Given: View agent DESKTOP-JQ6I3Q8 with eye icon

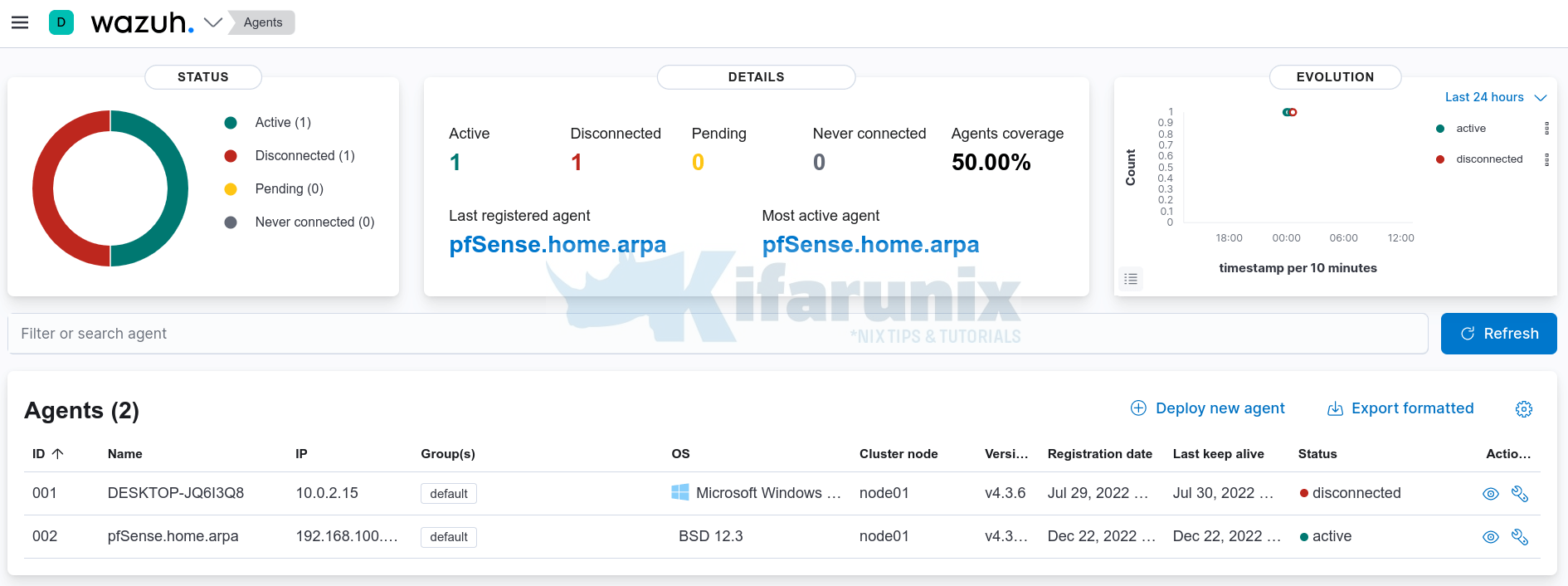Looking at the screenshot, I should coord(1491,494).
